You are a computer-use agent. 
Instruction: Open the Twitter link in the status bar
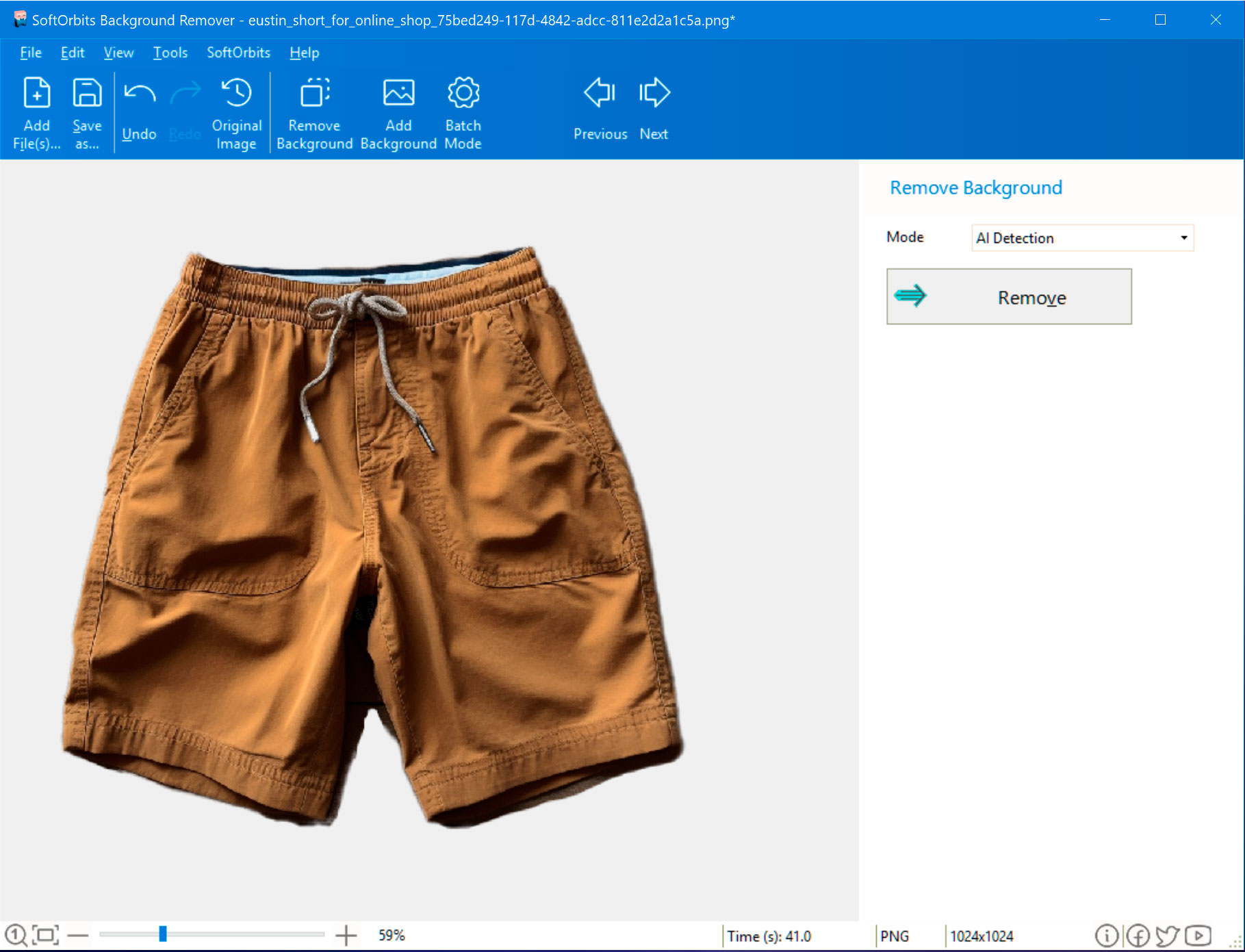point(1168,934)
